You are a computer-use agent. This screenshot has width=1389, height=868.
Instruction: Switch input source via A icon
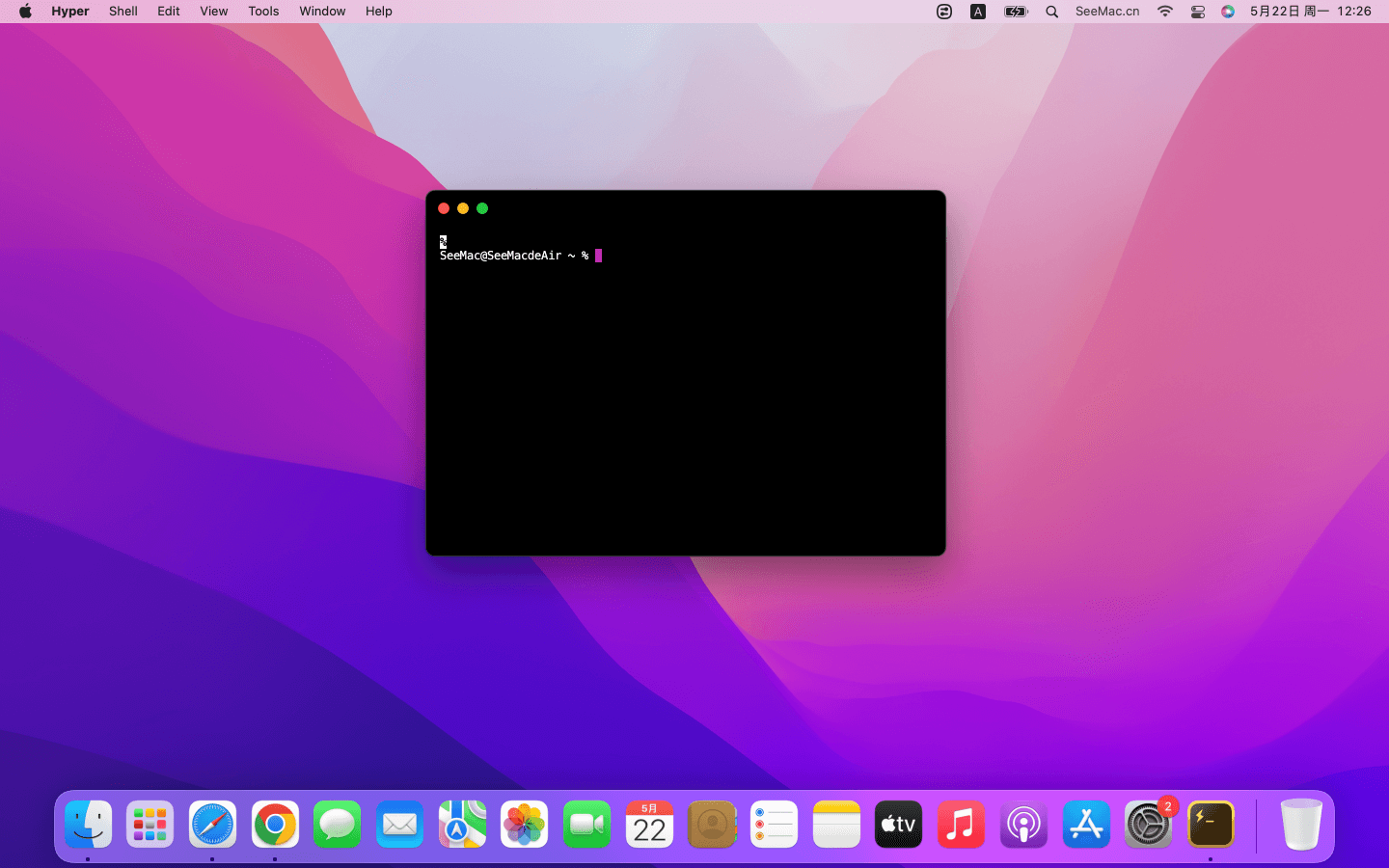coord(977,12)
